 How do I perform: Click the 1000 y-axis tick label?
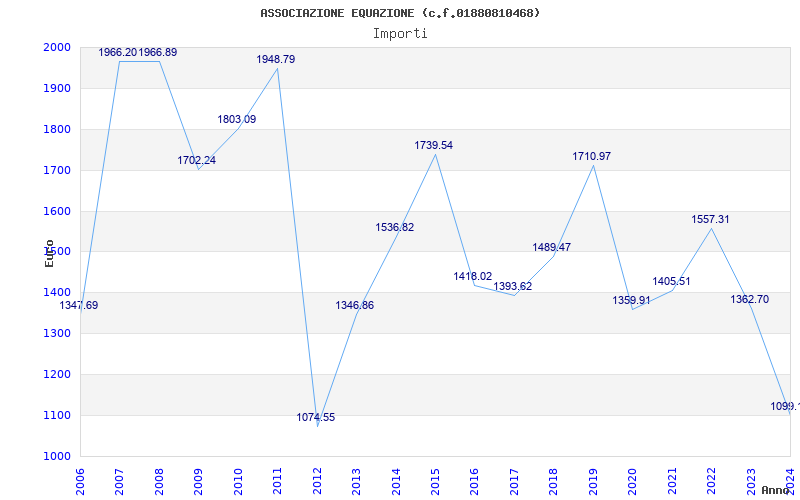tap(57, 456)
